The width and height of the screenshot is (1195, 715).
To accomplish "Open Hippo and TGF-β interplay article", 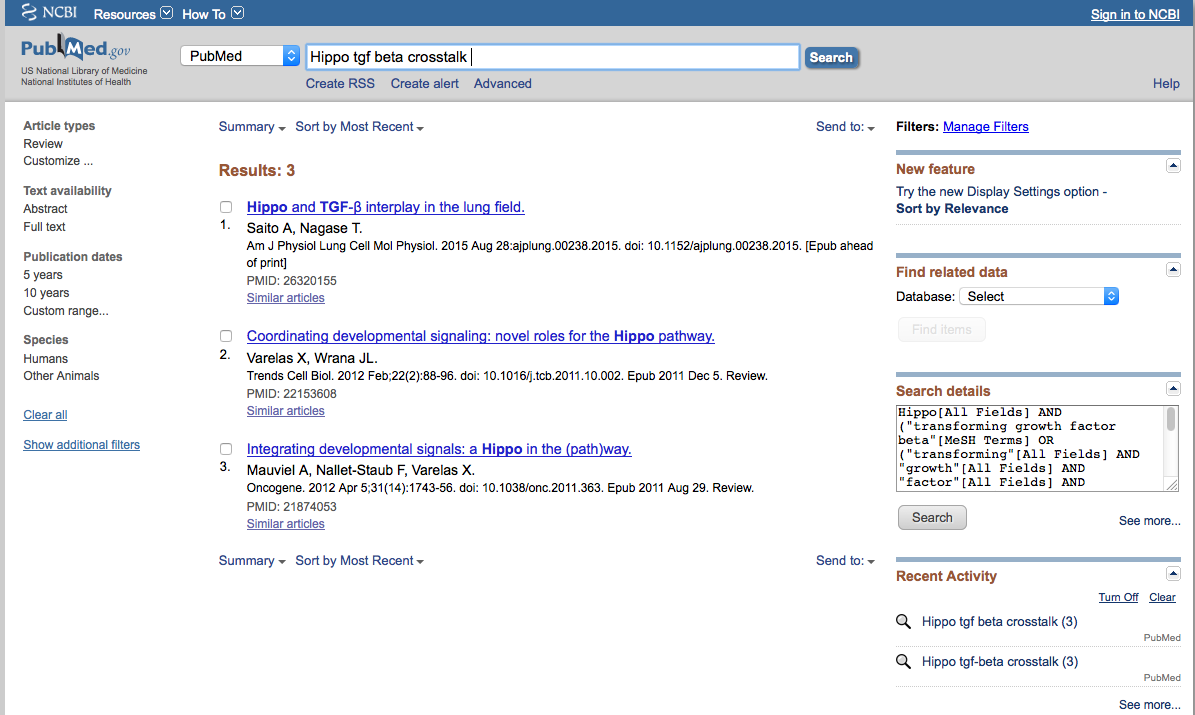I will pyautogui.click(x=386, y=207).
